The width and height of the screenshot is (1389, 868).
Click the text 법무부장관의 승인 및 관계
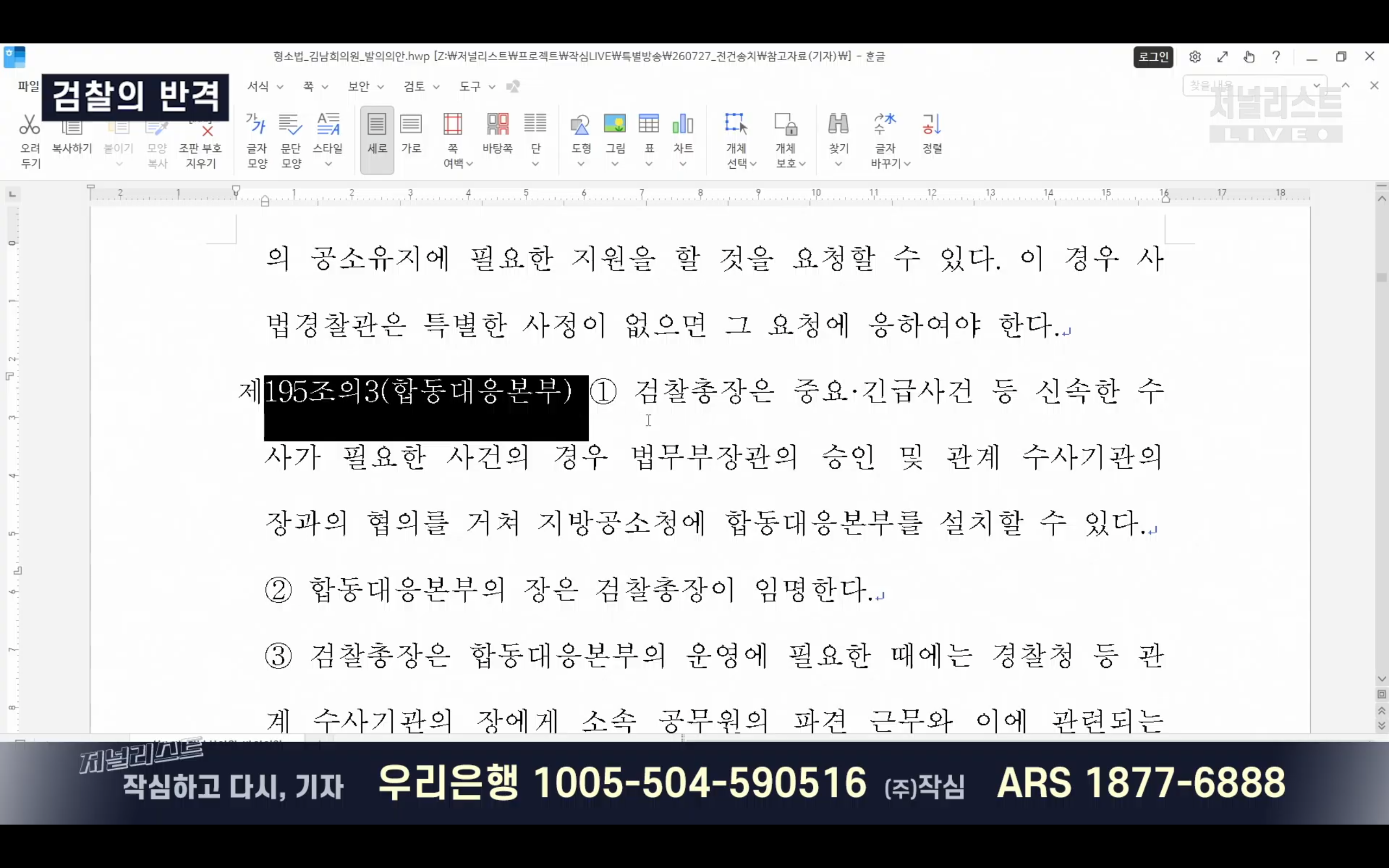(816, 457)
